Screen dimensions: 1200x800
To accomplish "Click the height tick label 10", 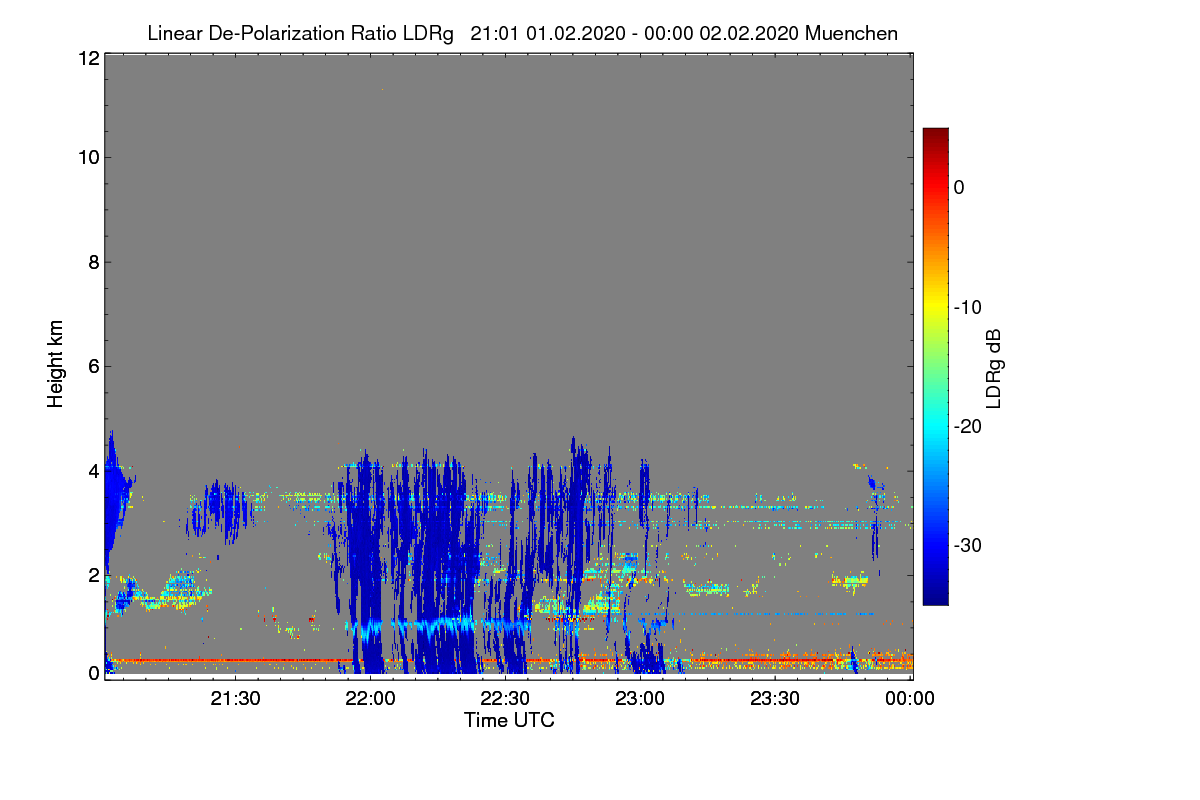I will tap(88, 157).
